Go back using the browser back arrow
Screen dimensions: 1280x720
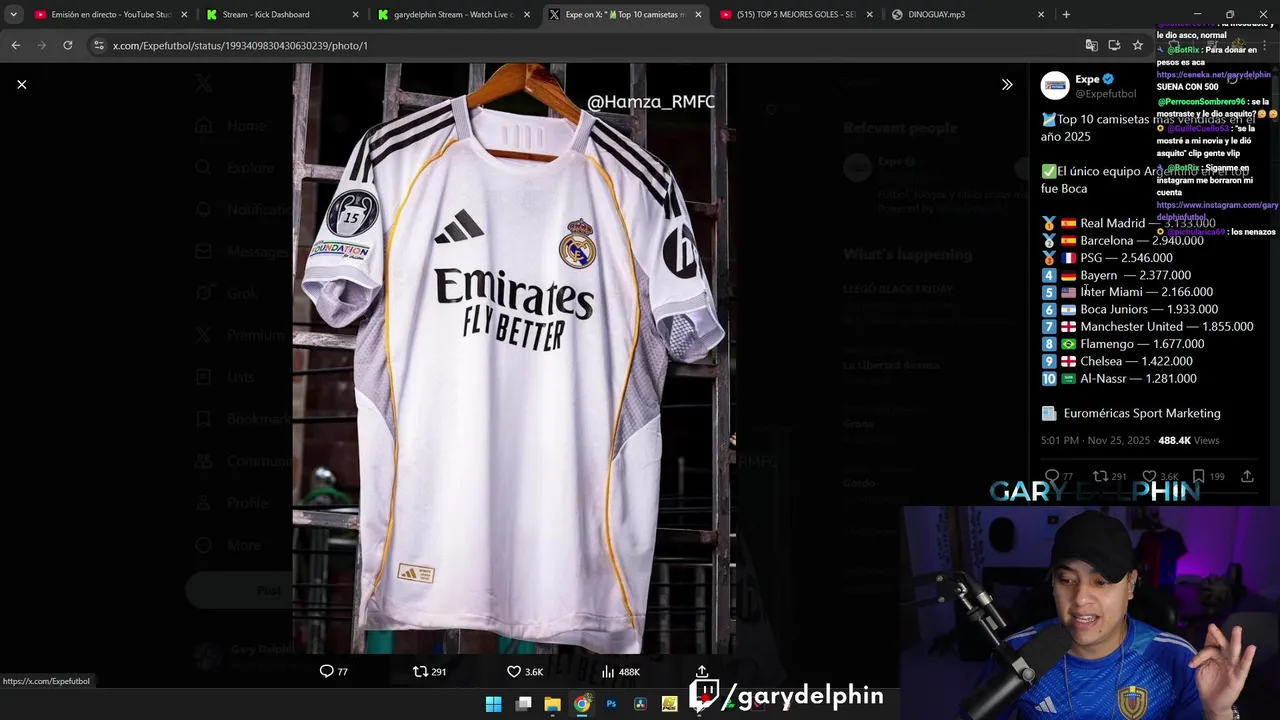click(16, 45)
